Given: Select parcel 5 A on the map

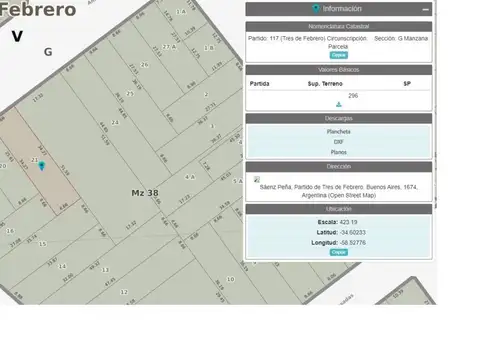Looking at the screenshot, I should 238,181.
